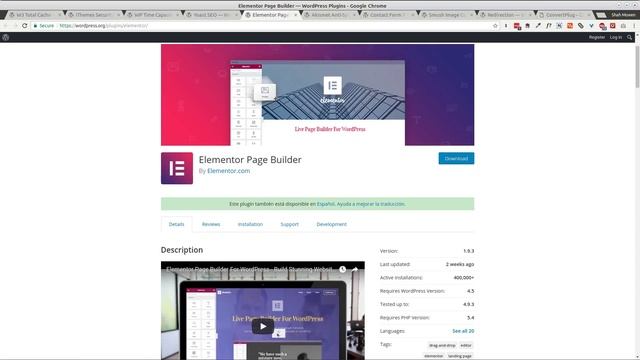Screen dimensions: 640x360
Task: Click the browser back arrow
Action: pyautogui.click(x=6, y=26)
